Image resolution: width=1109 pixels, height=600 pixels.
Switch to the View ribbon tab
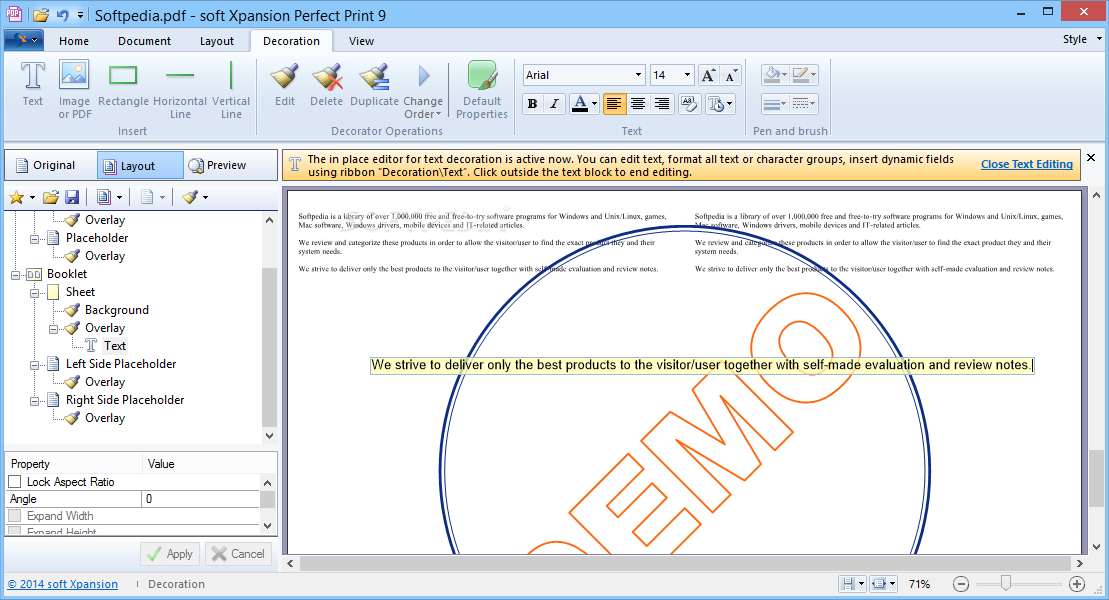point(361,41)
